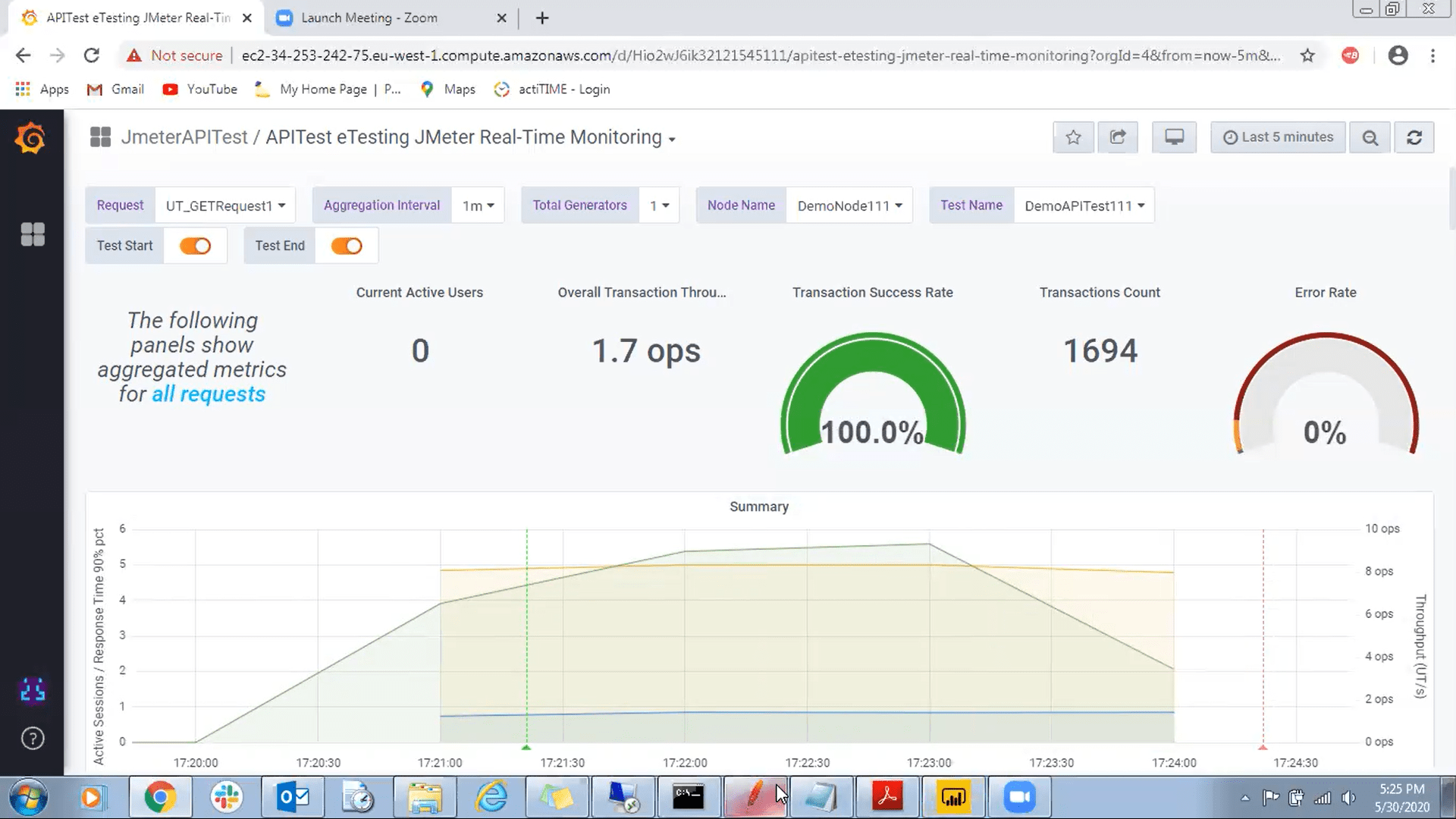
Task: Open Zoom from the Windows taskbar
Action: [x=1019, y=797]
